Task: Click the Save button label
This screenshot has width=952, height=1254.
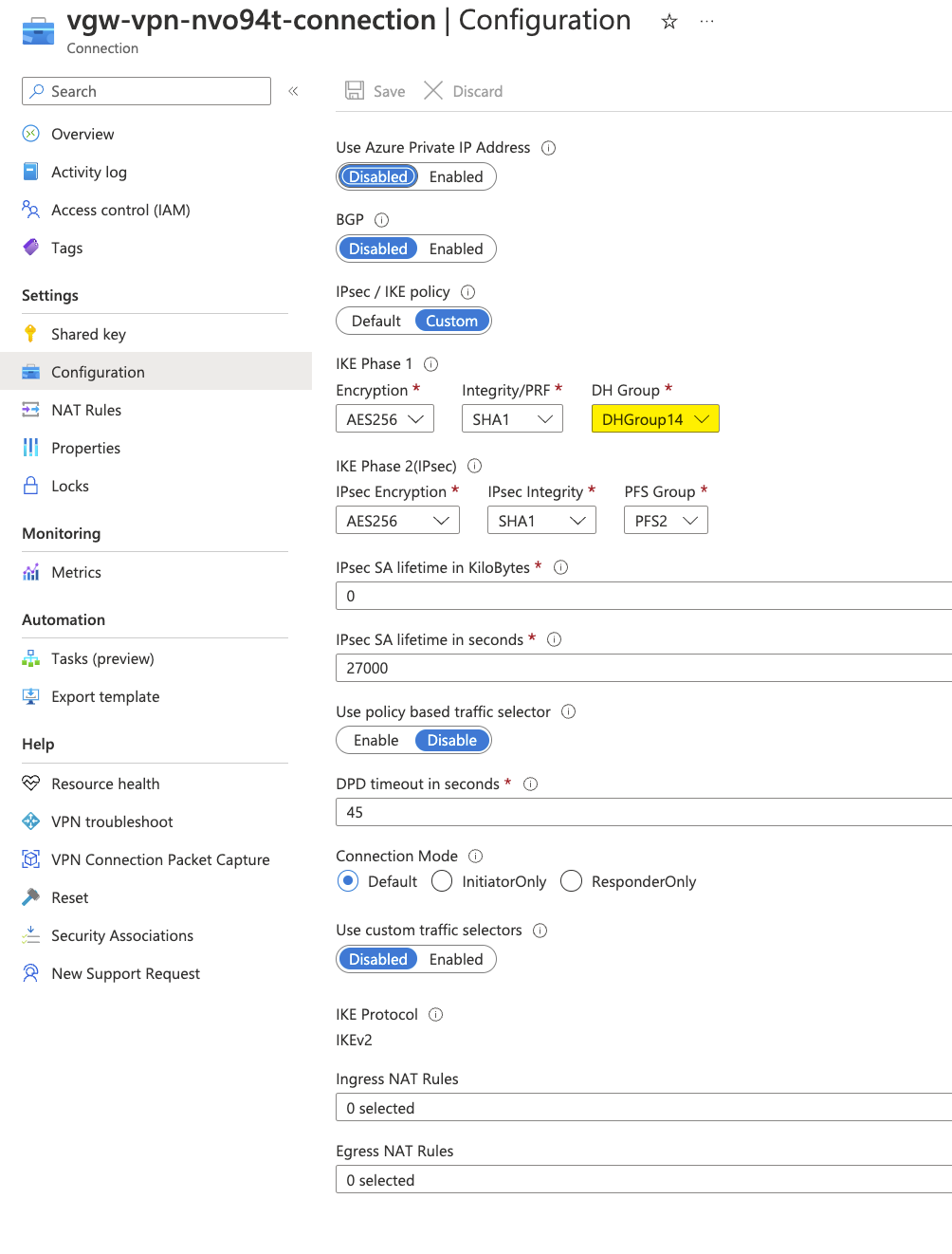Action: pyautogui.click(x=390, y=91)
